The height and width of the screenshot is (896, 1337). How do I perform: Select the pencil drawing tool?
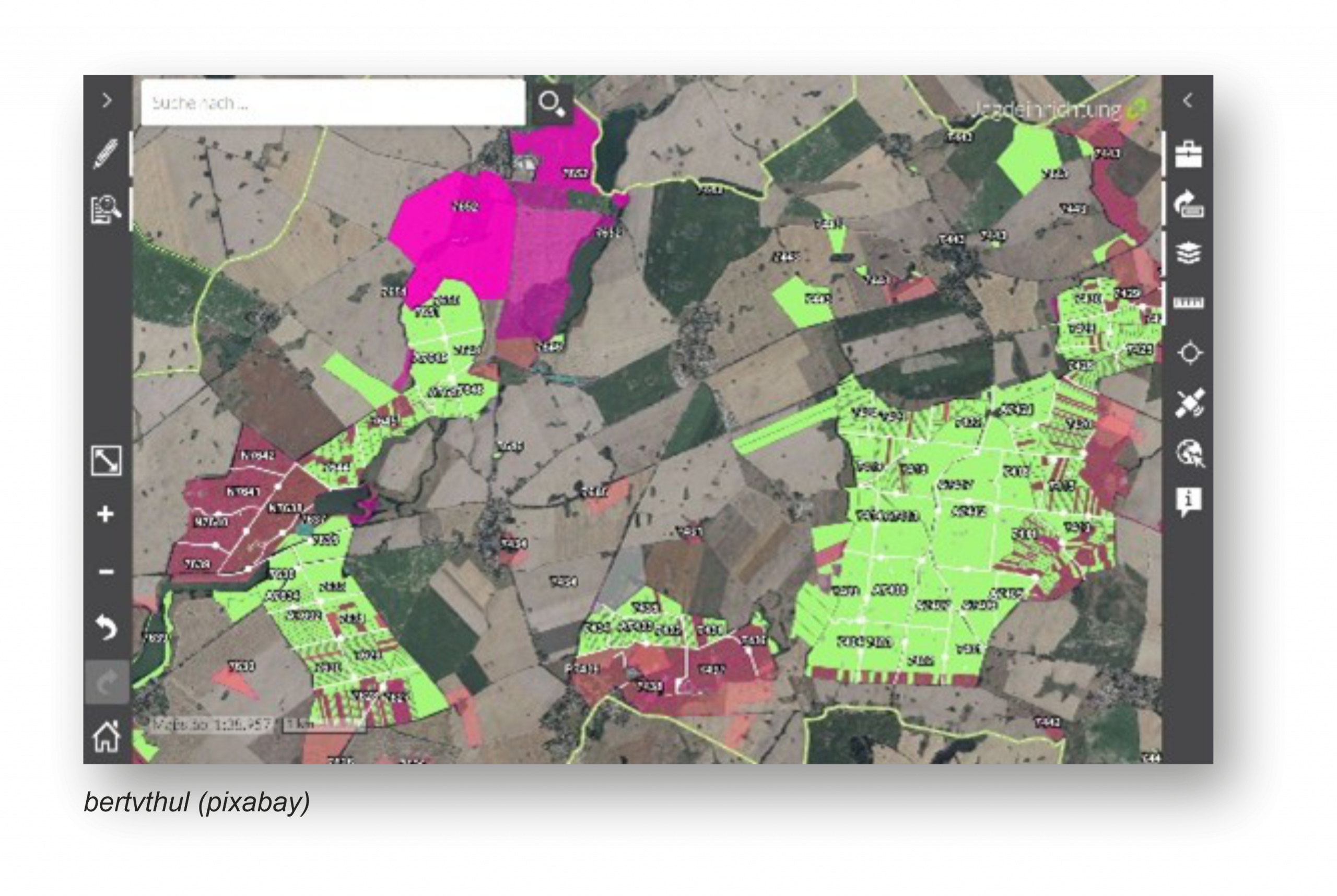(x=105, y=153)
